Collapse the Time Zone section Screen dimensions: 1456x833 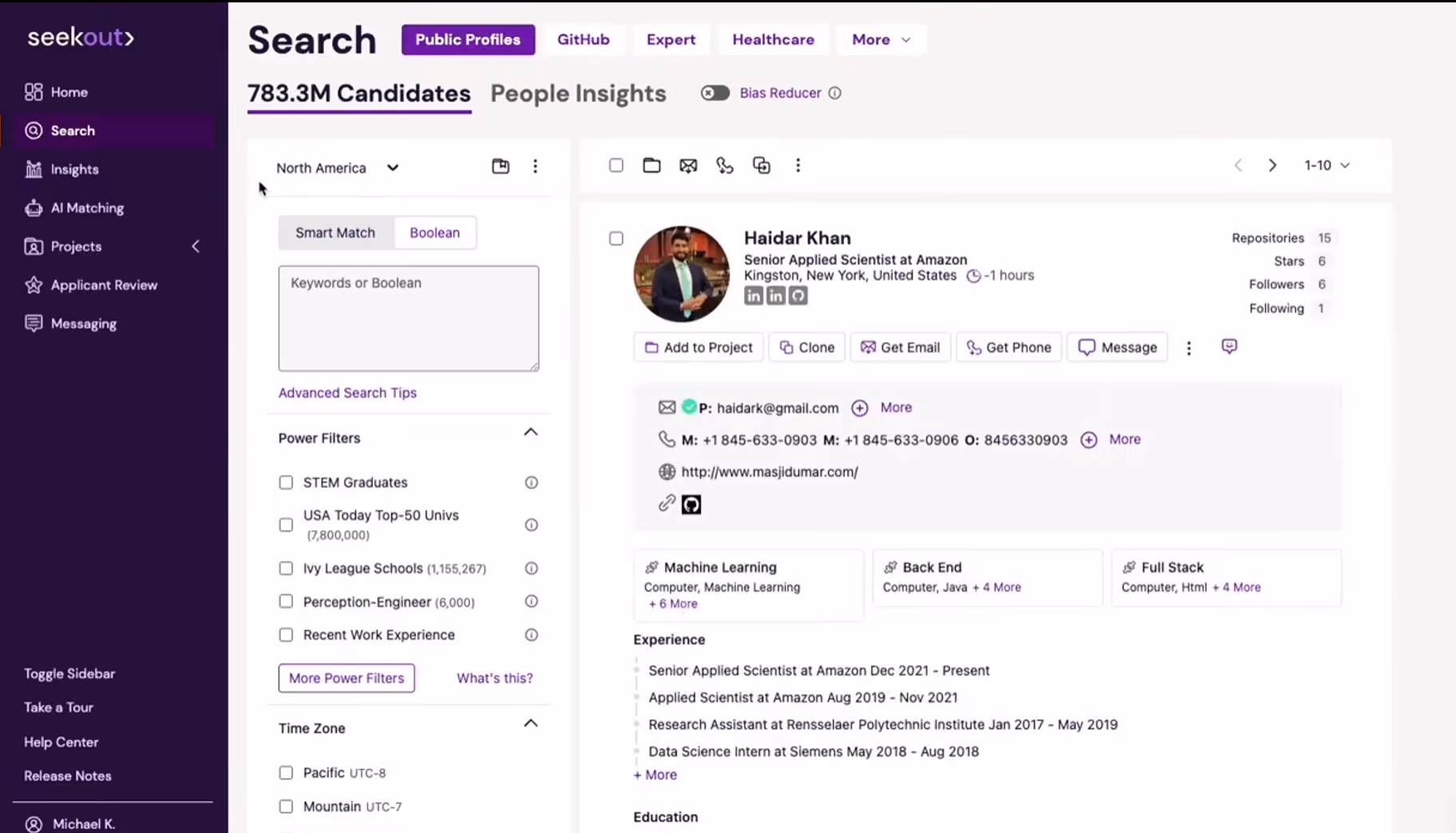(x=531, y=724)
